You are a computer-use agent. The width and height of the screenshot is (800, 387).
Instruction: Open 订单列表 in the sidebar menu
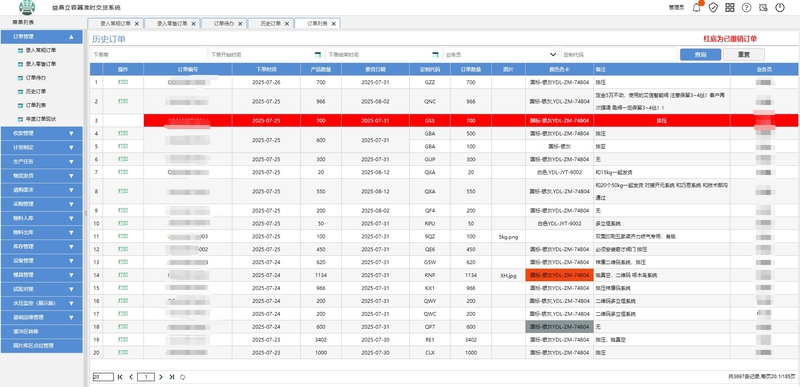(36, 106)
